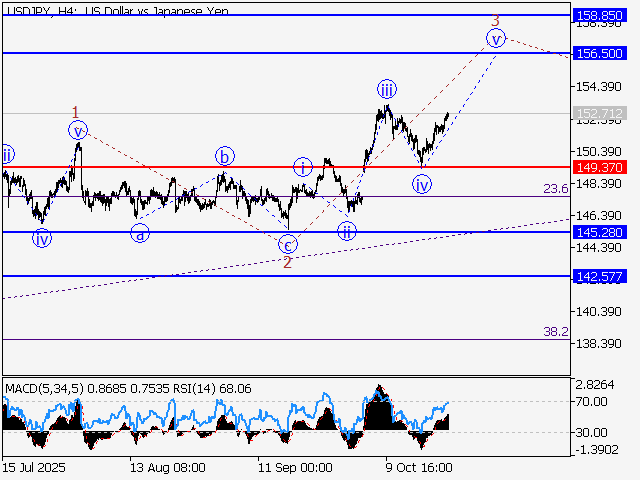The image size is (640, 480).
Task: Select the red 149.370 price tag
Action: pyautogui.click(x=599, y=166)
